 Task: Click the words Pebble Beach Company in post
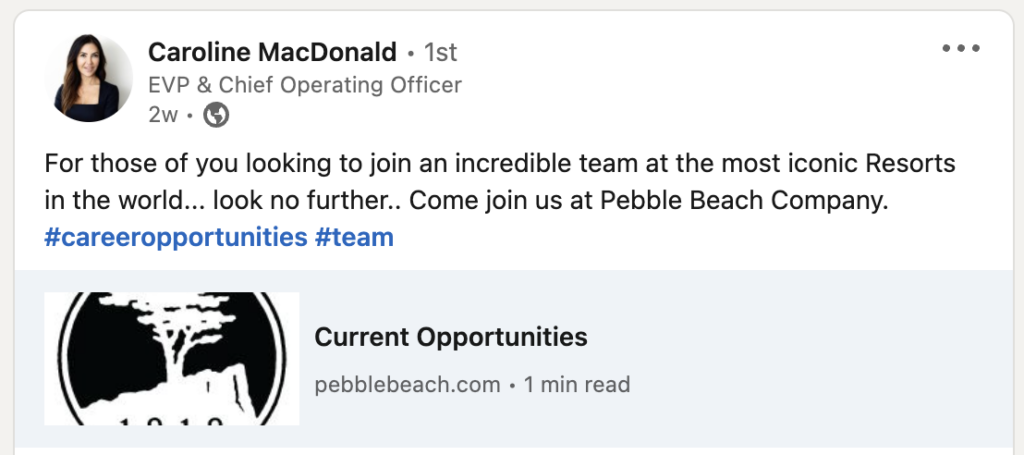tap(743, 199)
